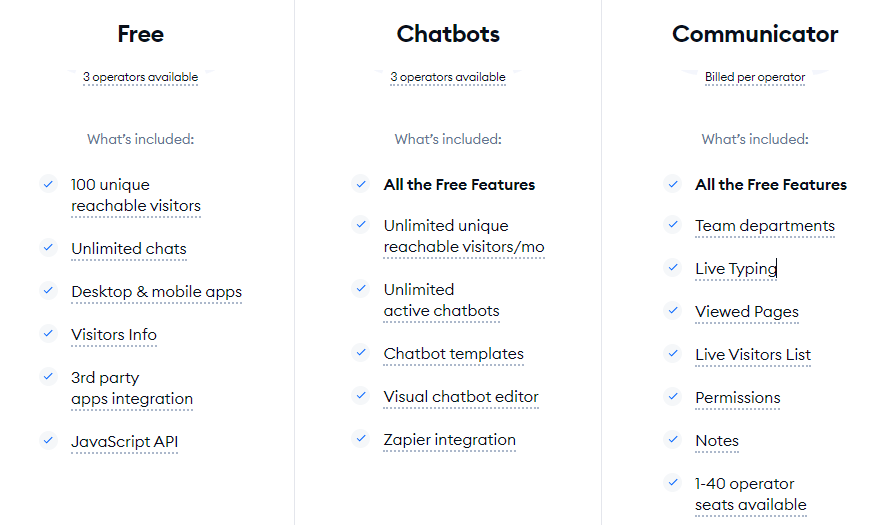Click the Live Typing feature text

point(736,269)
